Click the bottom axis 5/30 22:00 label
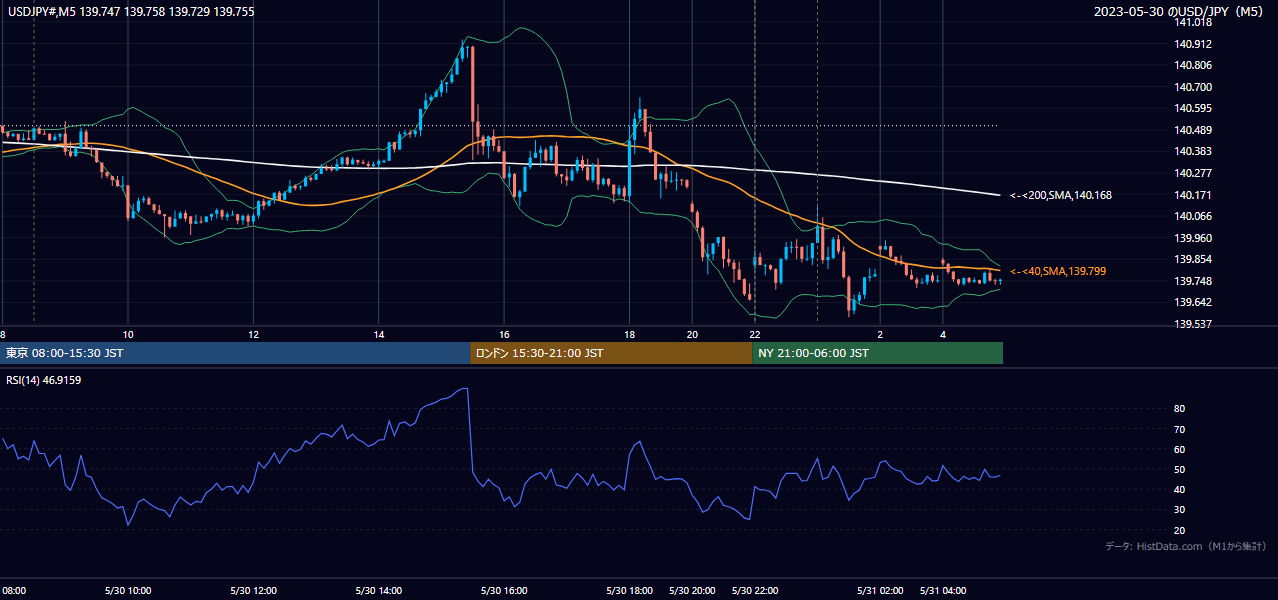The height and width of the screenshot is (600, 1278). 755,591
